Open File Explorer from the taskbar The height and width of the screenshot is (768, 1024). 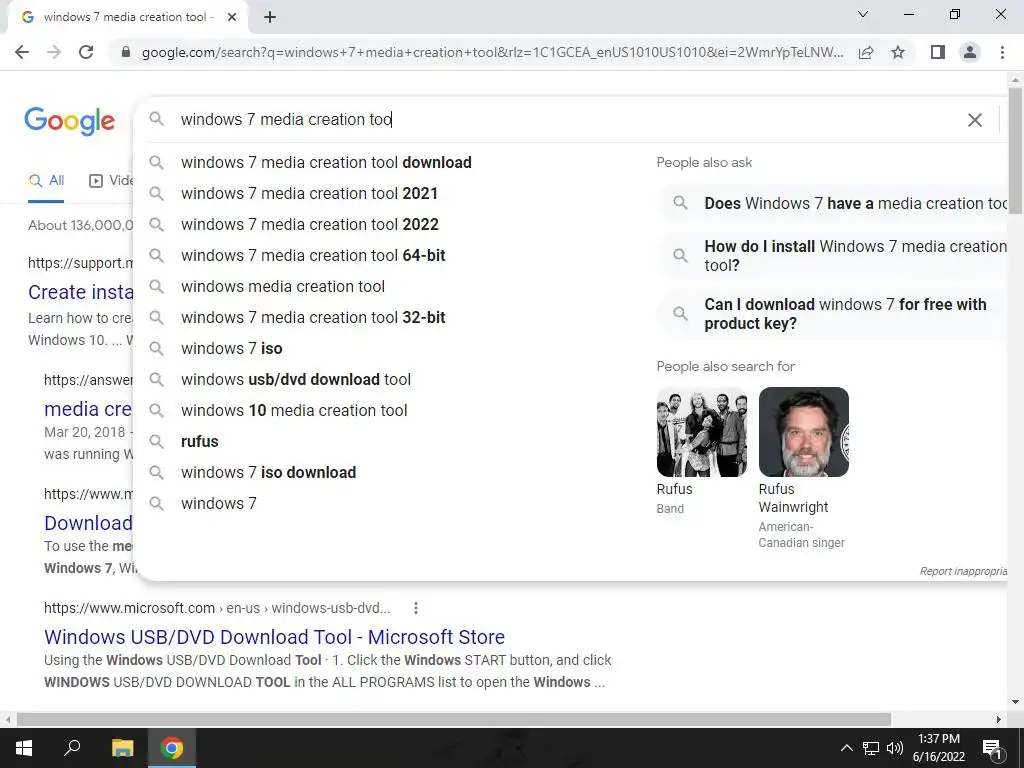point(122,748)
